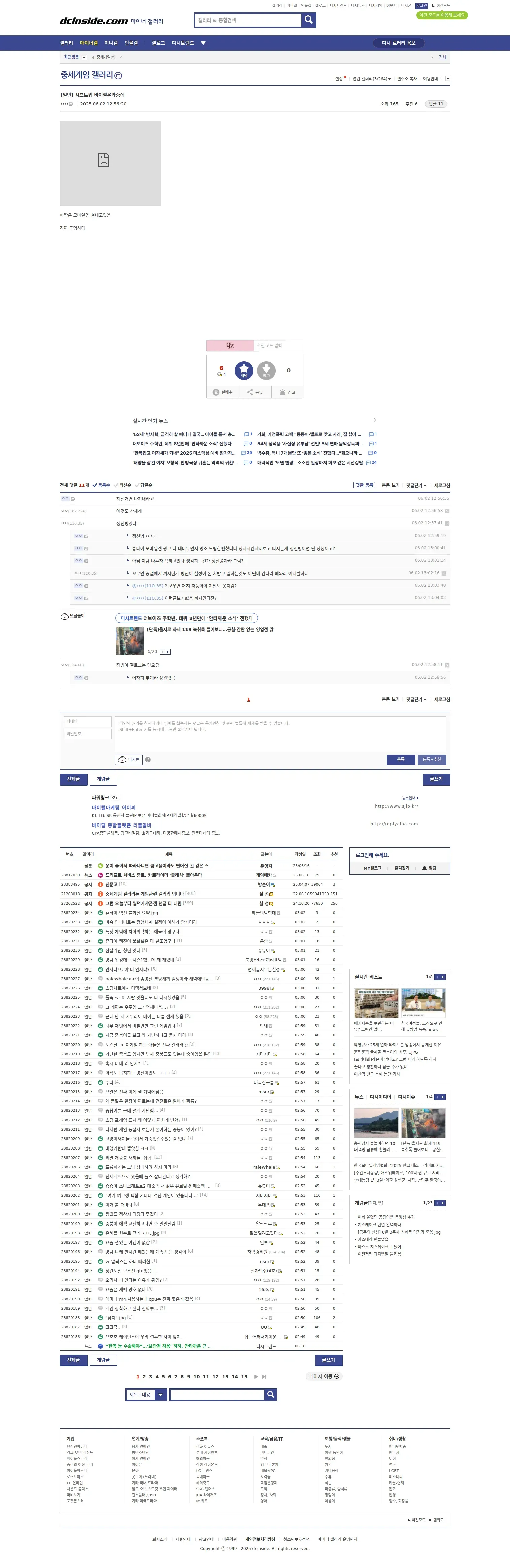Click the delete icon on comment 이것도 삭제래
The width and height of the screenshot is (510, 1568).
point(447,511)
